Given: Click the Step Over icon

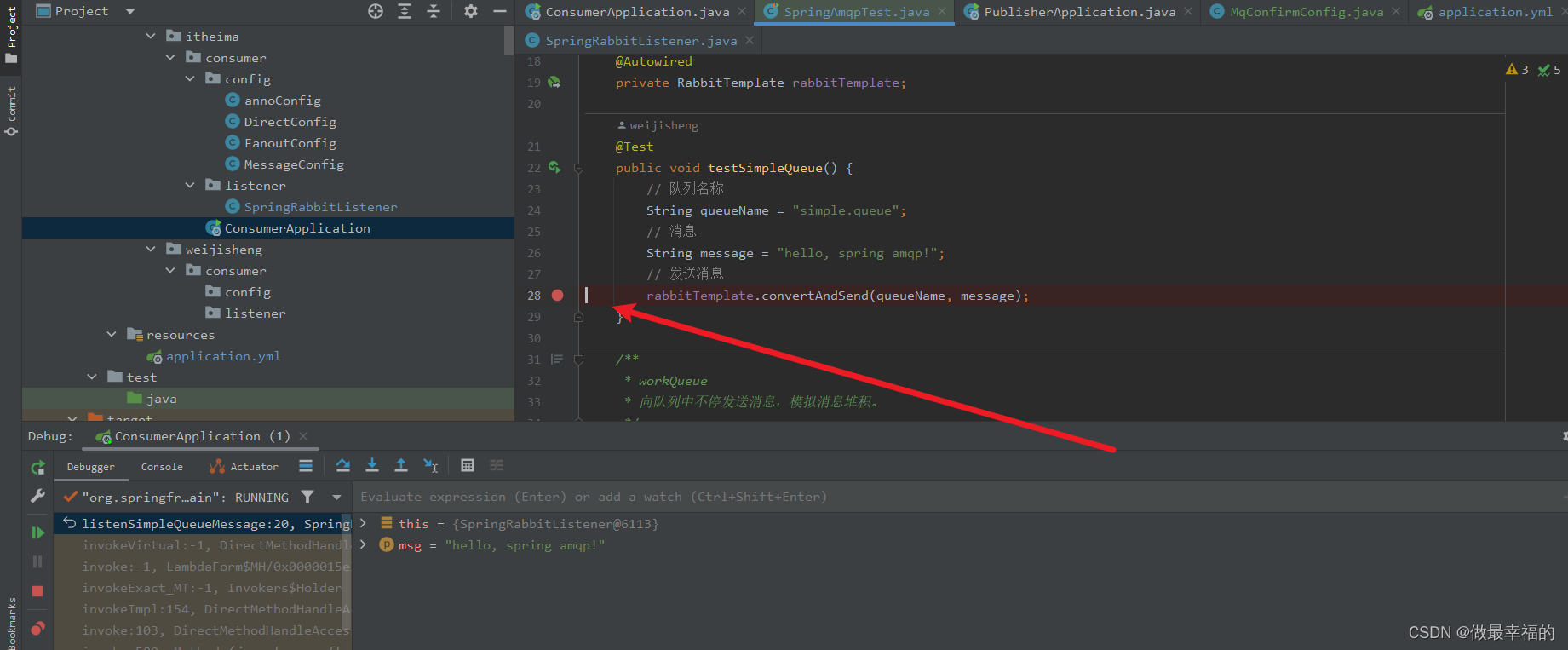Looking at the screenshot, I should pos(343,465).
